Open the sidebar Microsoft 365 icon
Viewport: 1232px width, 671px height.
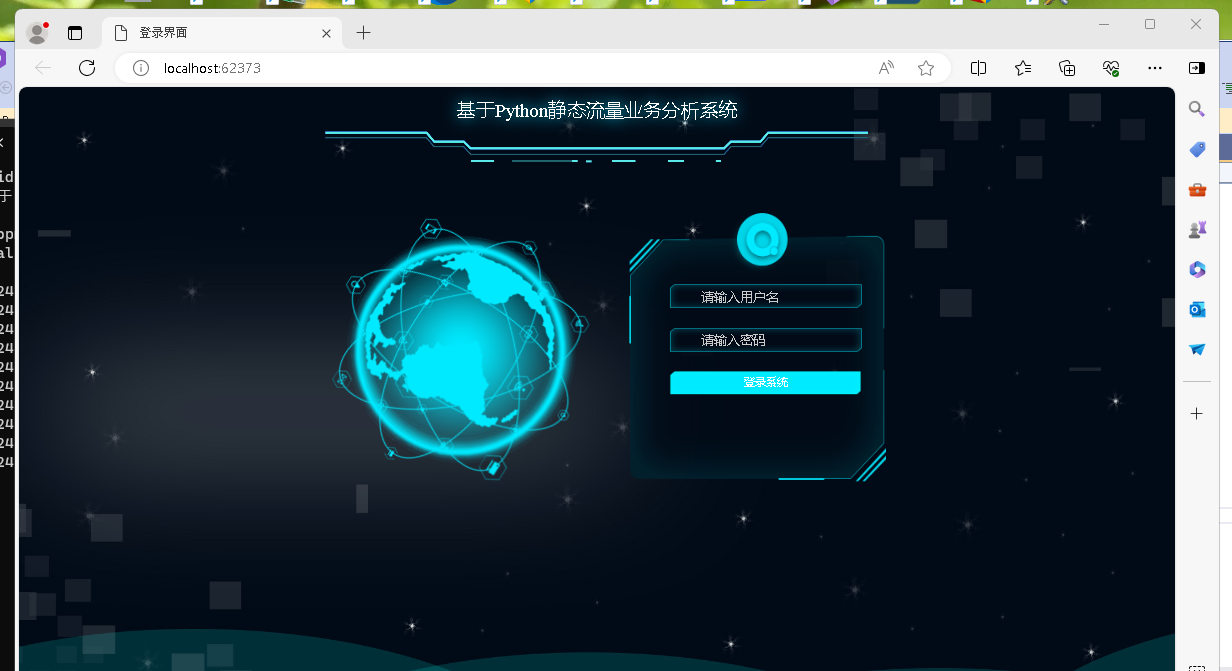point(1197,269)
